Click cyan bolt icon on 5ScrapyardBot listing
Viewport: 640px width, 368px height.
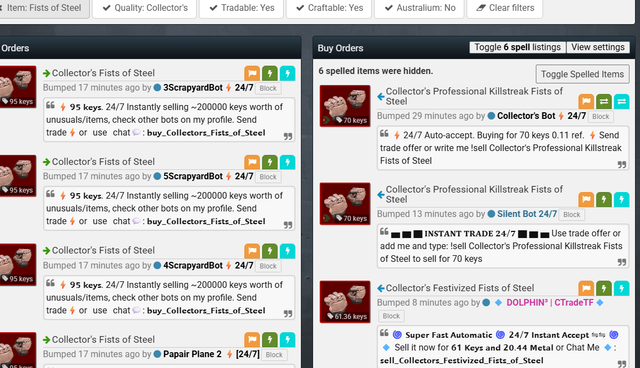pos(287,162)
